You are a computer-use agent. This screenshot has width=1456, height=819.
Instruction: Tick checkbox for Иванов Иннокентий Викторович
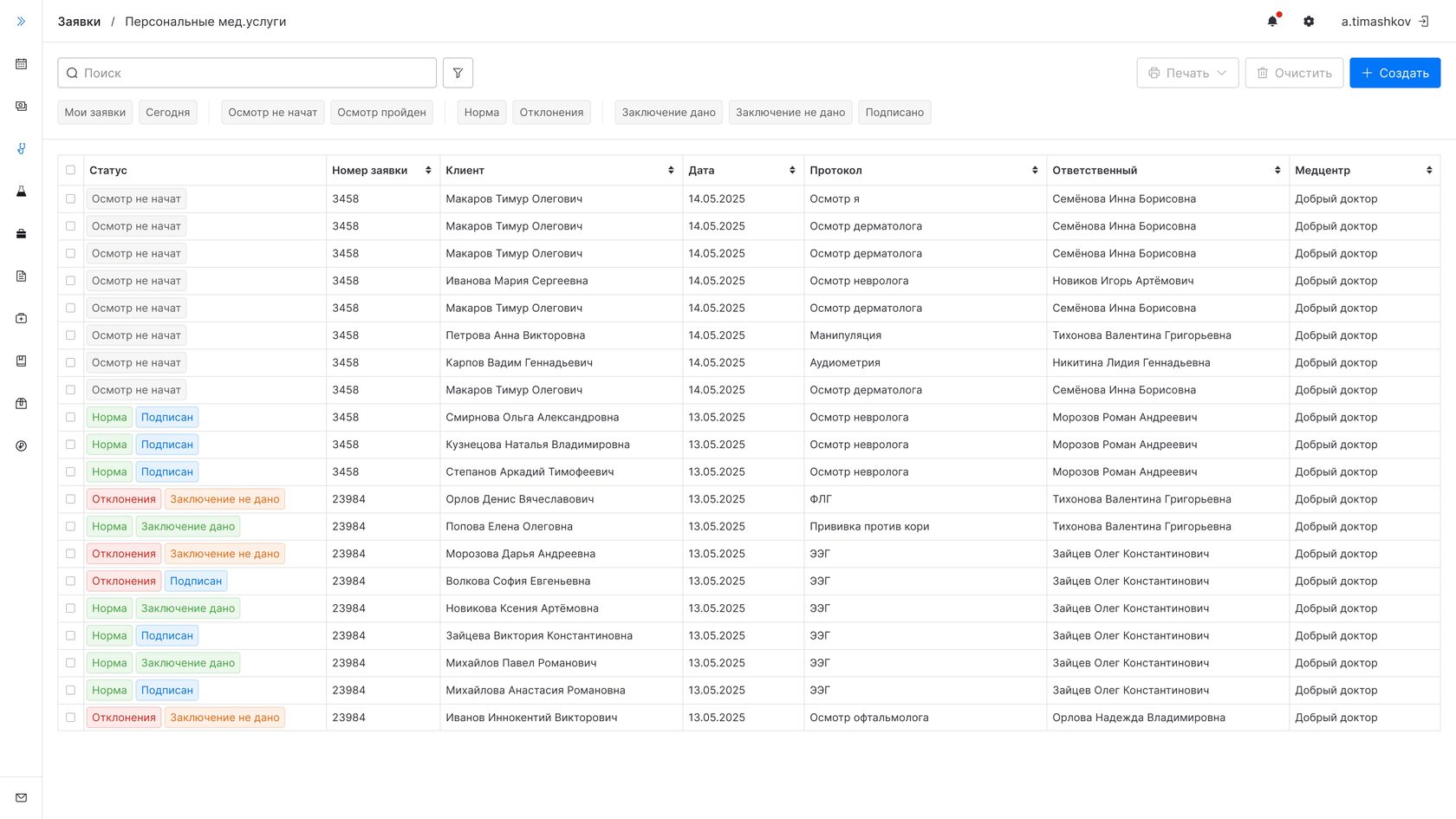point(71,718)
